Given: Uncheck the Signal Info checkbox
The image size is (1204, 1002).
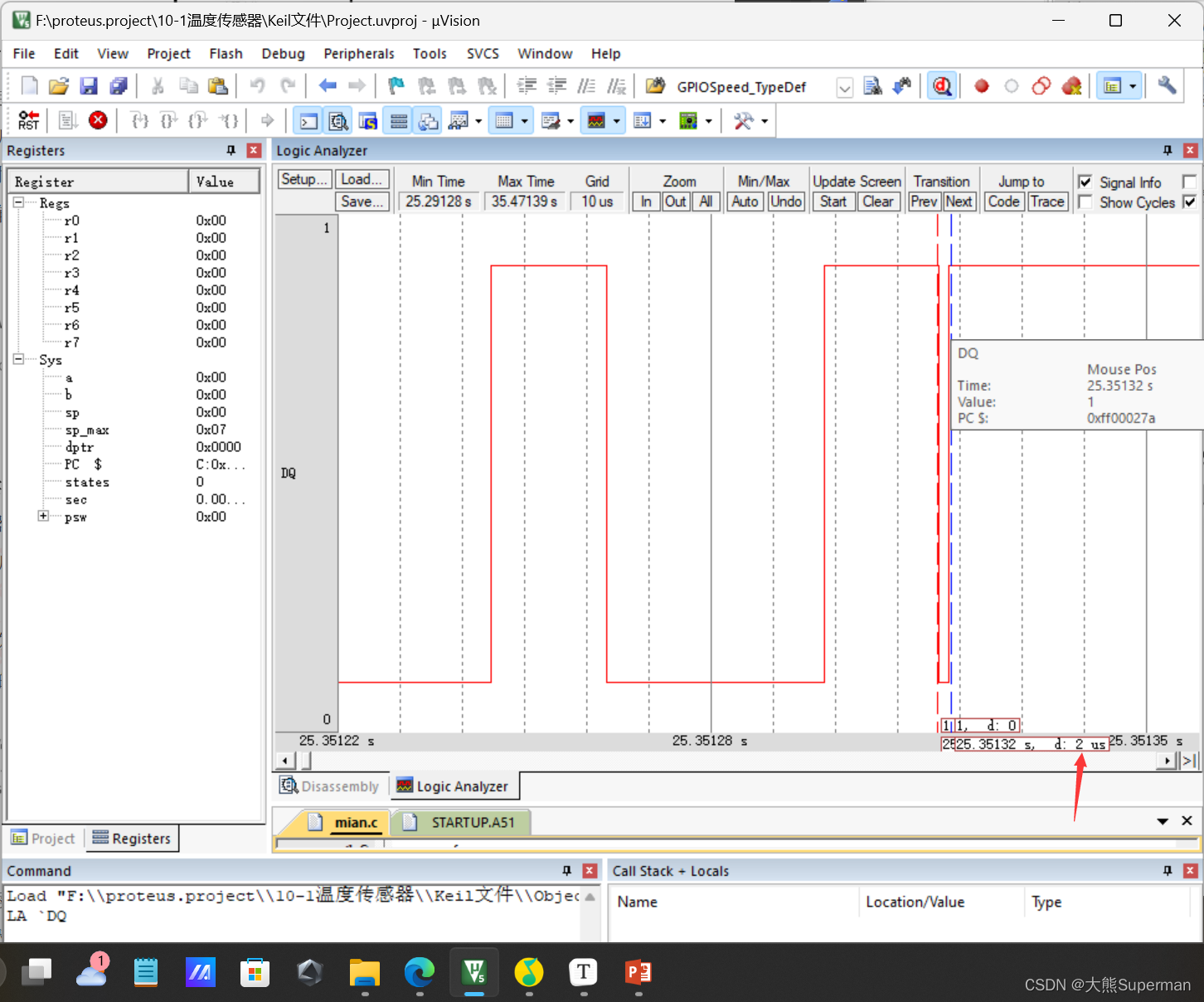Looking at the screenshot, I should pos(1085,182).
